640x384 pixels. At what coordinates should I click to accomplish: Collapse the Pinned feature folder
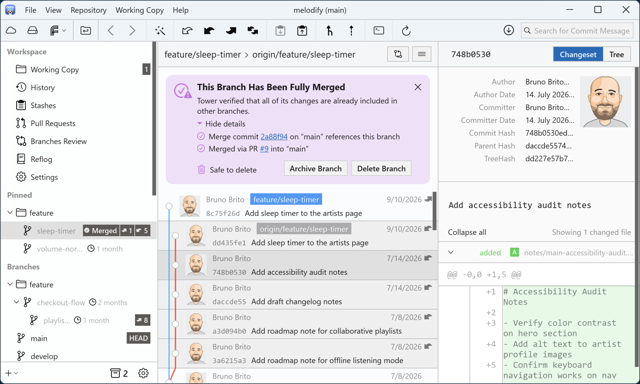point(10,213)
